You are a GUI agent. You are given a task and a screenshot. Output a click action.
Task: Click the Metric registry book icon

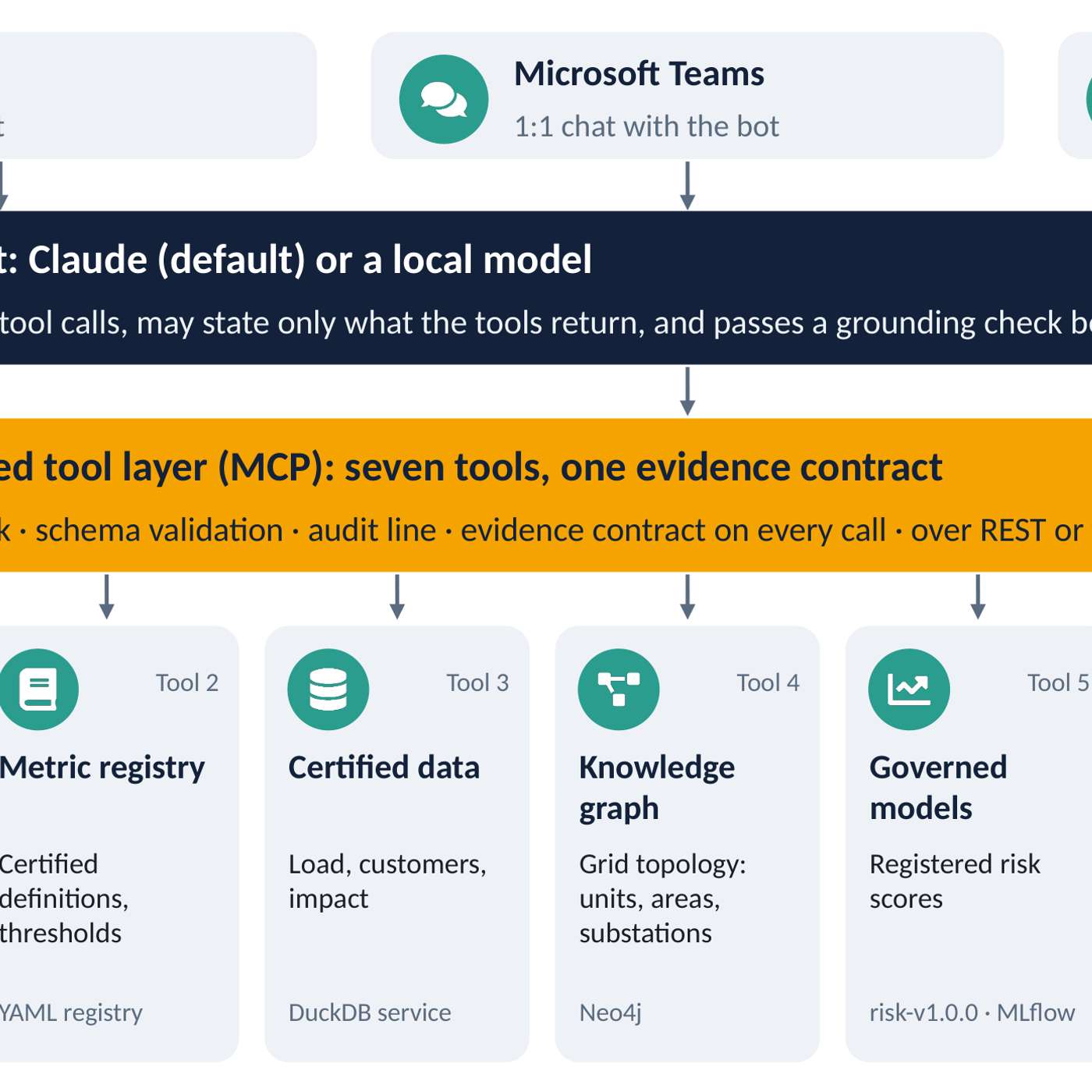tap(38, 690)
